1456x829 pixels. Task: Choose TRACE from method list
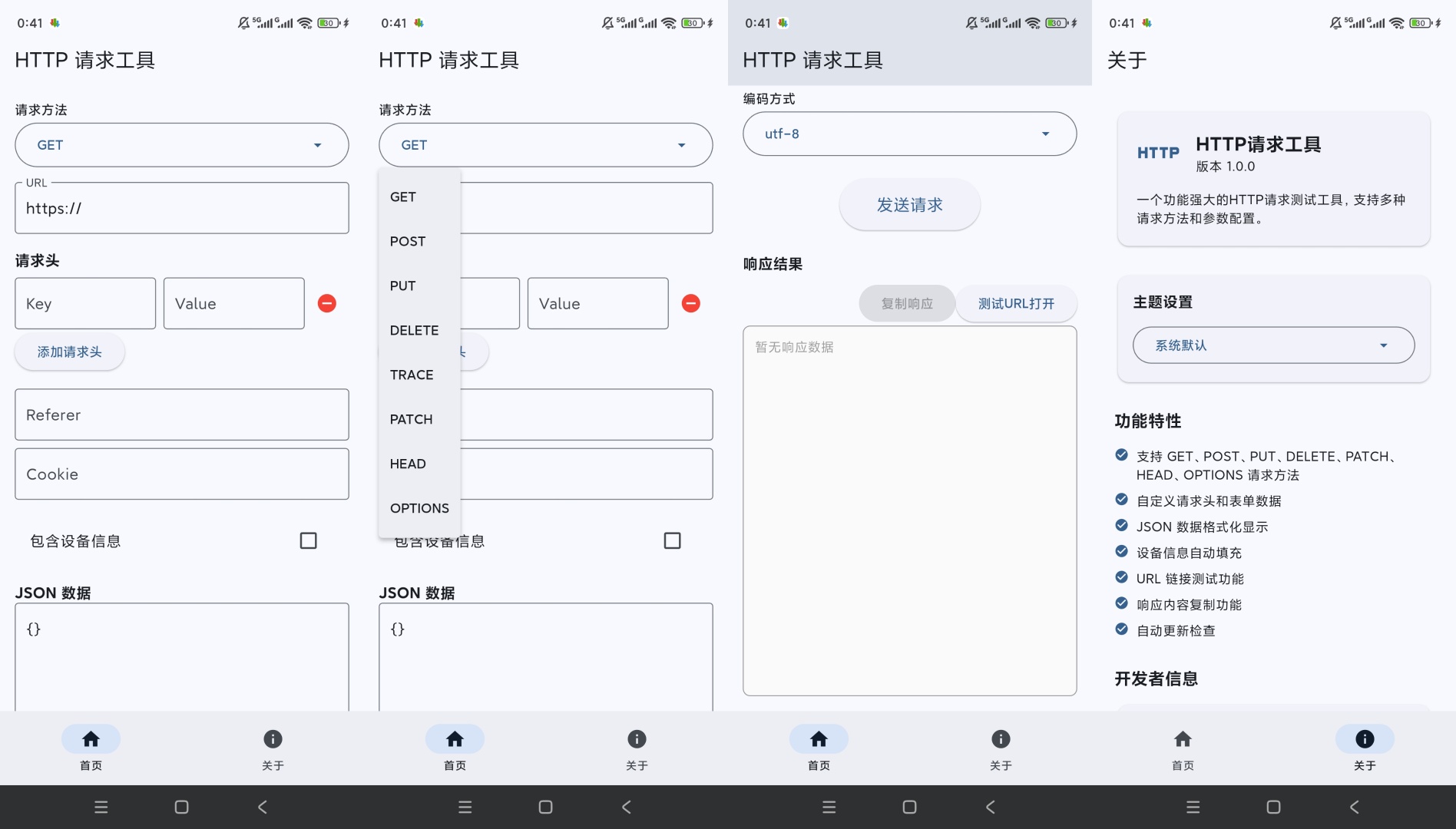[x=419, y=375]
